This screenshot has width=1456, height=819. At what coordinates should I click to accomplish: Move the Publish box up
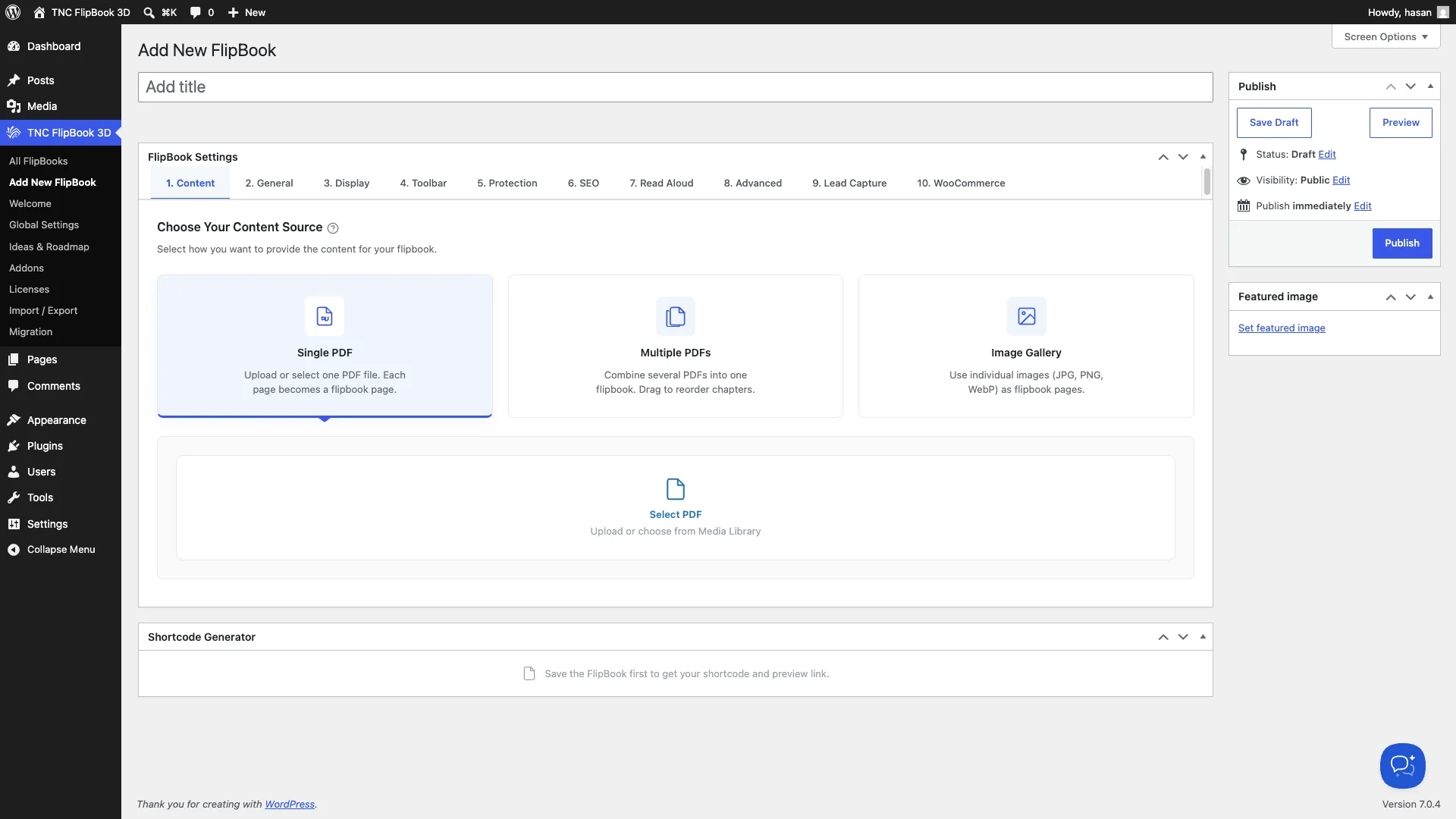[1391, 86]
